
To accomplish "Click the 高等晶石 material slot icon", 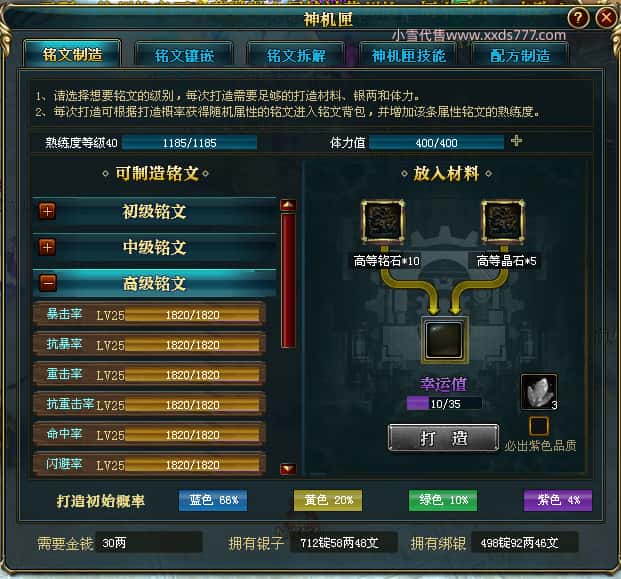I will click(x=503, y=221).
